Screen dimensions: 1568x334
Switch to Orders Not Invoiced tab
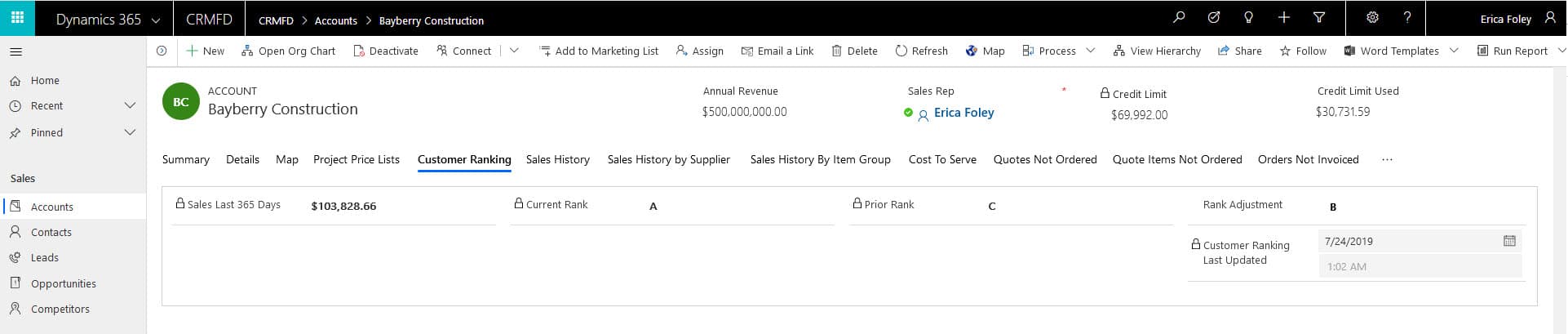pos(1309,159)
